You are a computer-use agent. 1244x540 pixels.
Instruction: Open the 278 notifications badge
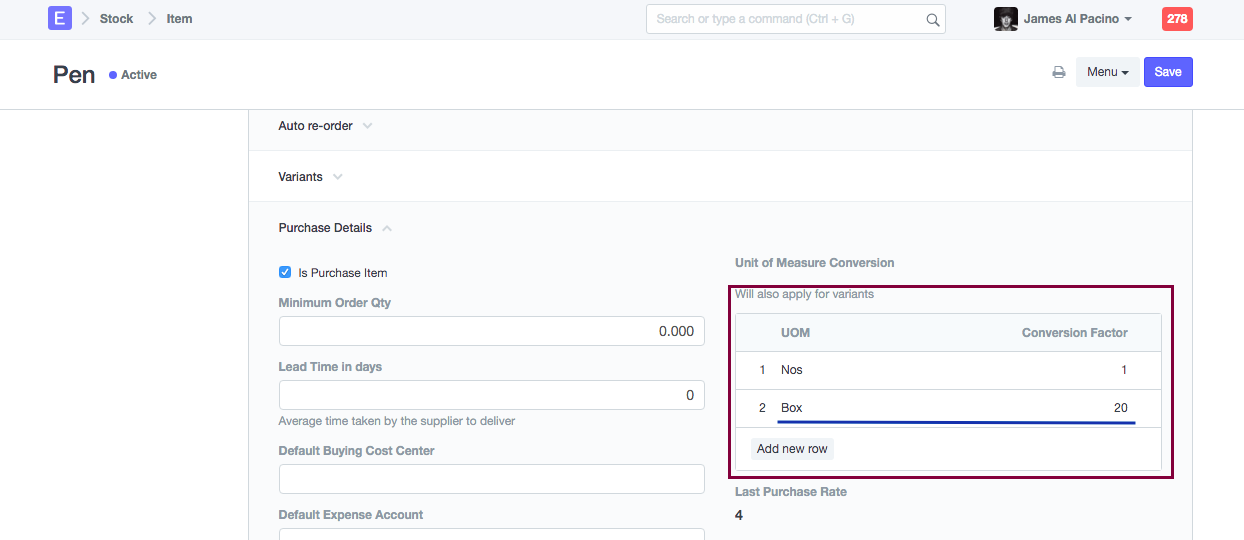click(x=1177, y=19)
